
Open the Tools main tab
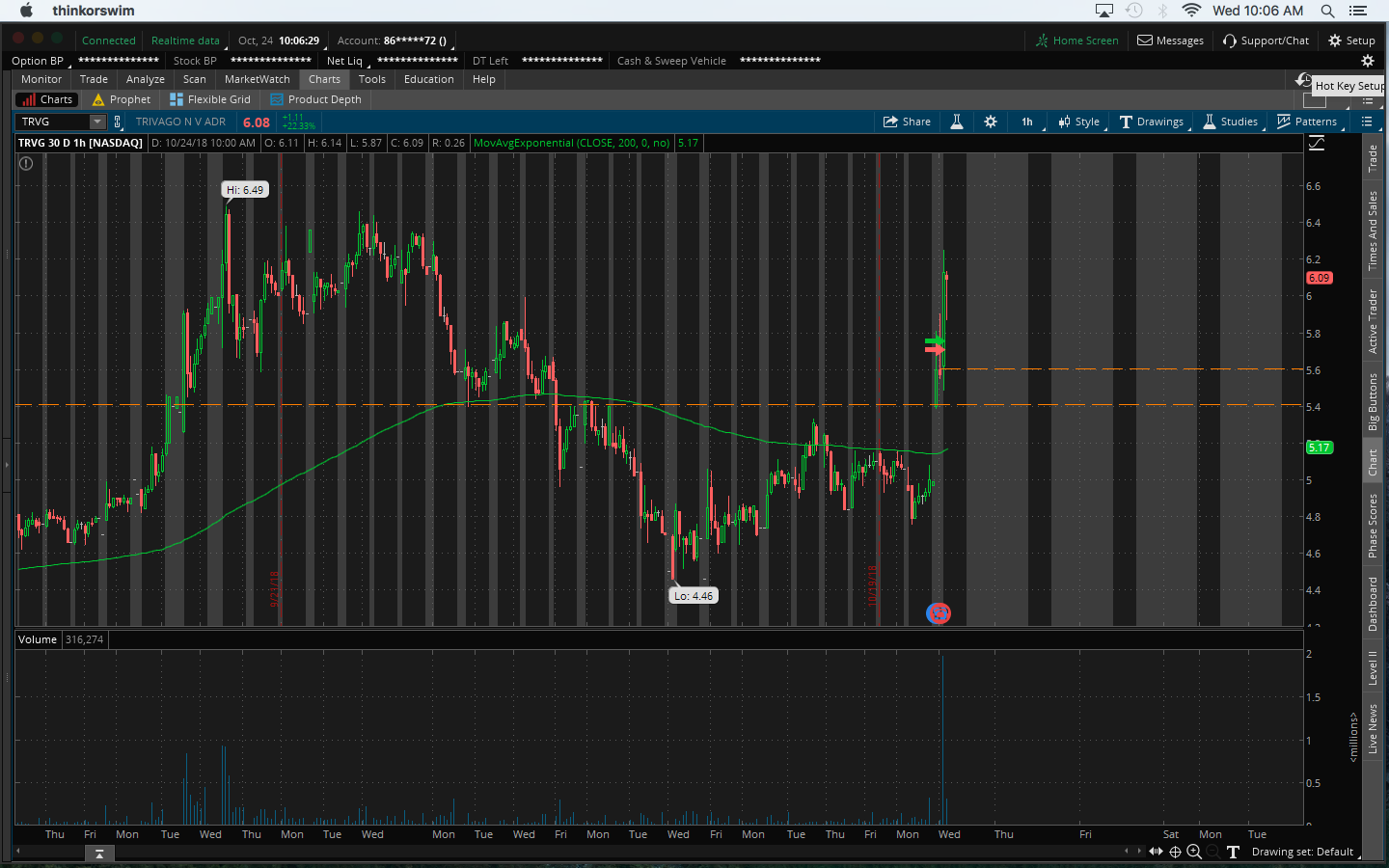tap(372, 79)
